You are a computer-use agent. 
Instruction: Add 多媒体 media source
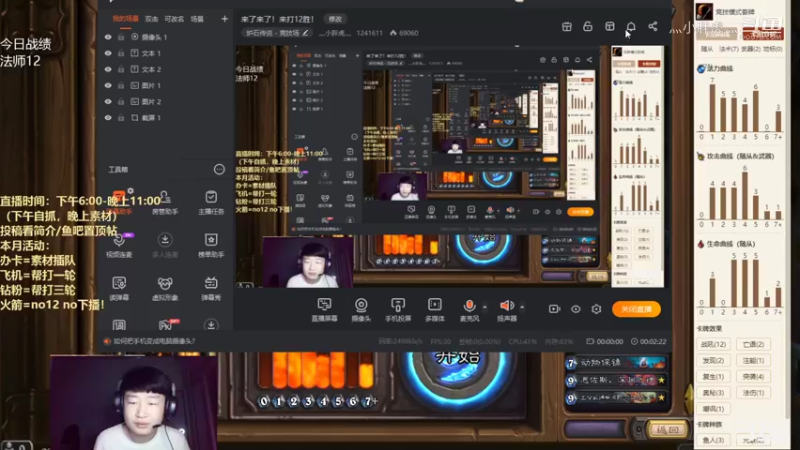(x=435, y=310)
